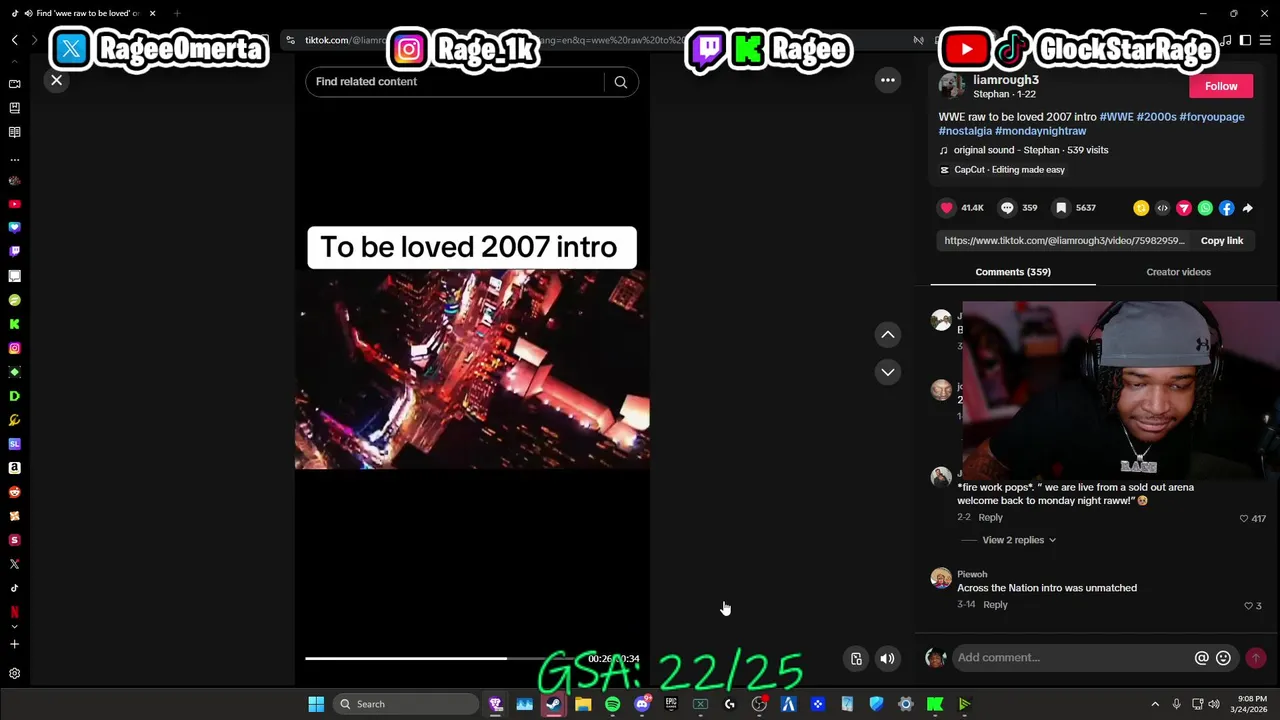Viewport: 1280px width, 720px height.
Task: Click the search magnifier in Find related content
Action: 620,82
